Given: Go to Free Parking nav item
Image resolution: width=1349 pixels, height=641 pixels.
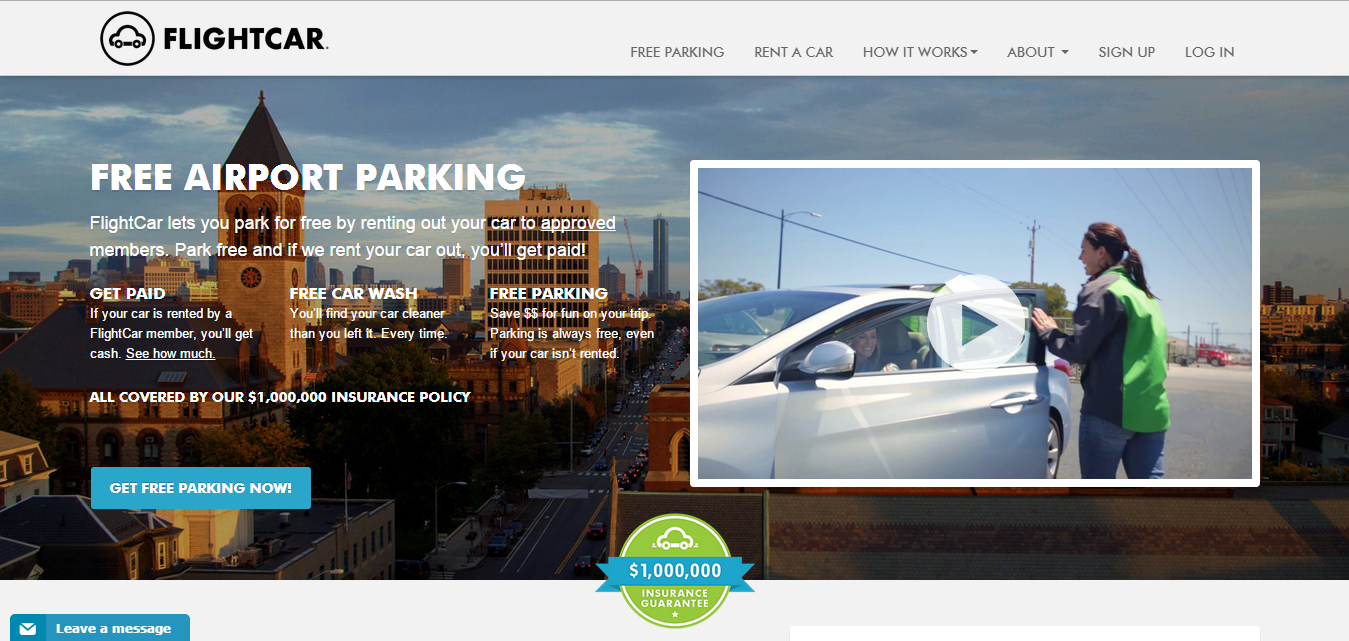Looking at the screenshot, I should [x=677, y=52].
